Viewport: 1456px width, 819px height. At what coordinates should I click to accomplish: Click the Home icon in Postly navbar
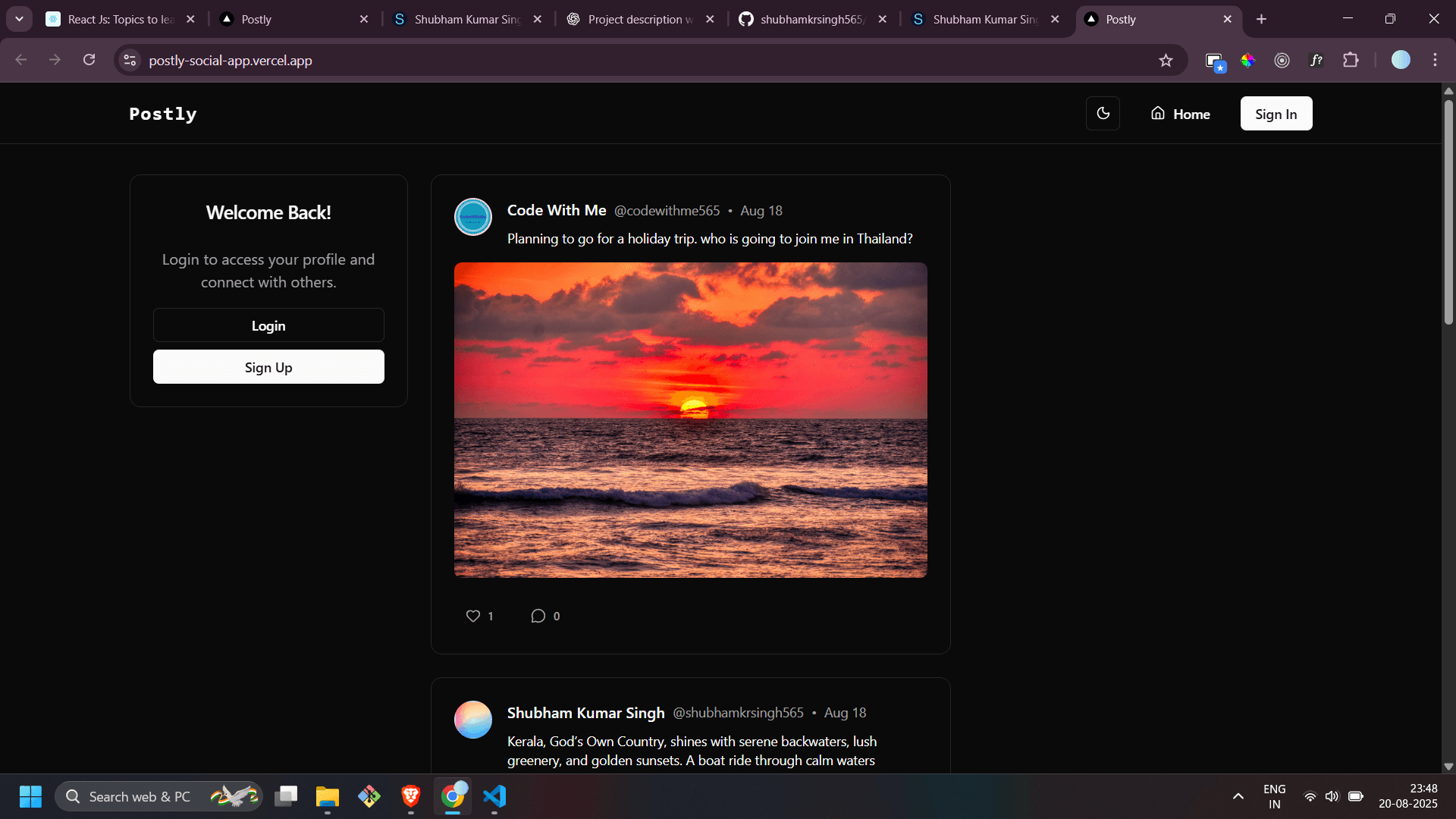[x=1158, y=113]
